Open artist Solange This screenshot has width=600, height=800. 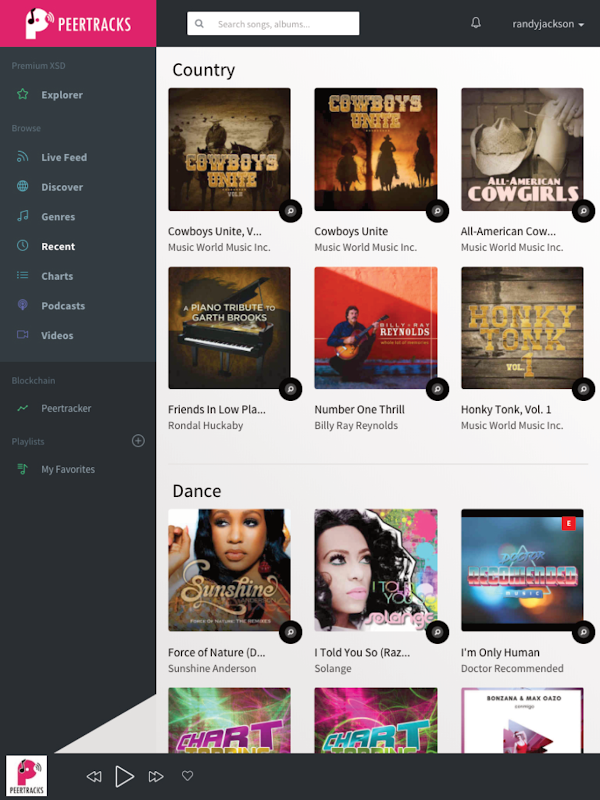(333, 668)
